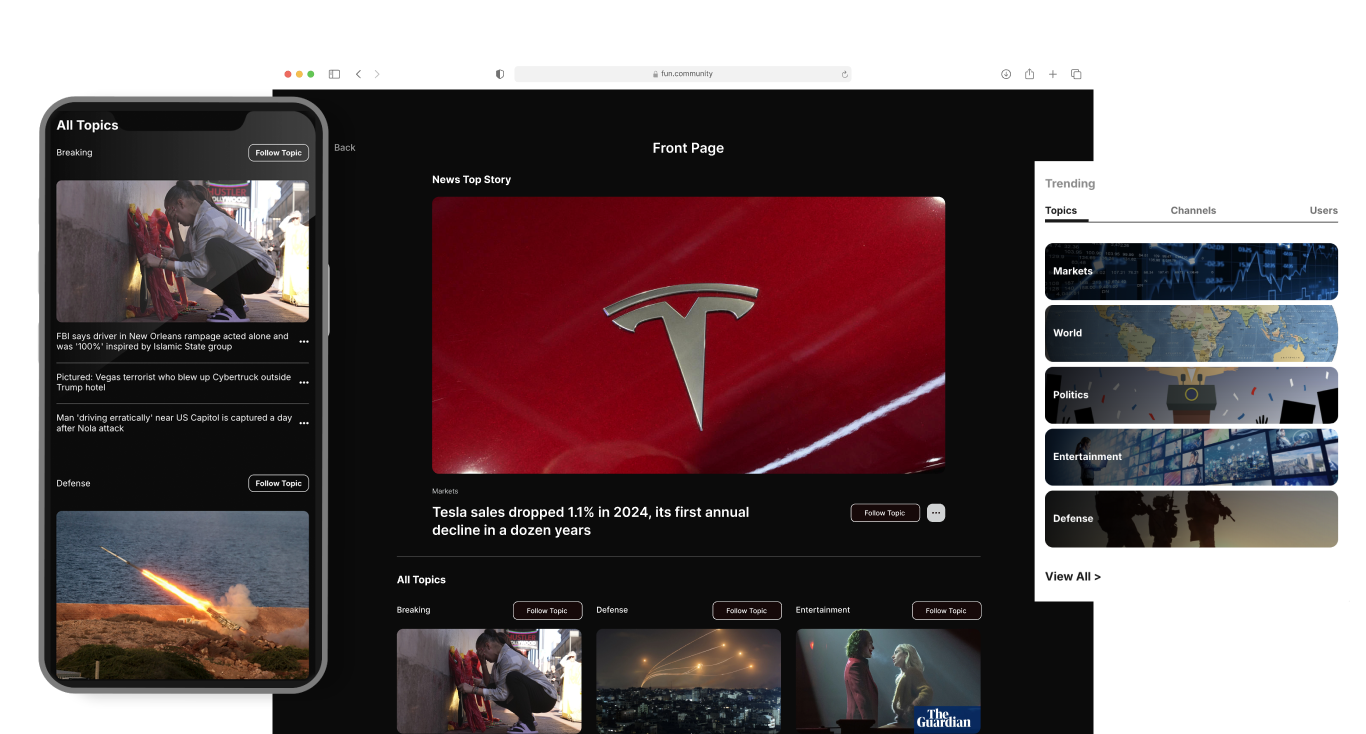Read the Vegas Cybertruck headline on phone
1366x734 pixels.
pos(174,383)
